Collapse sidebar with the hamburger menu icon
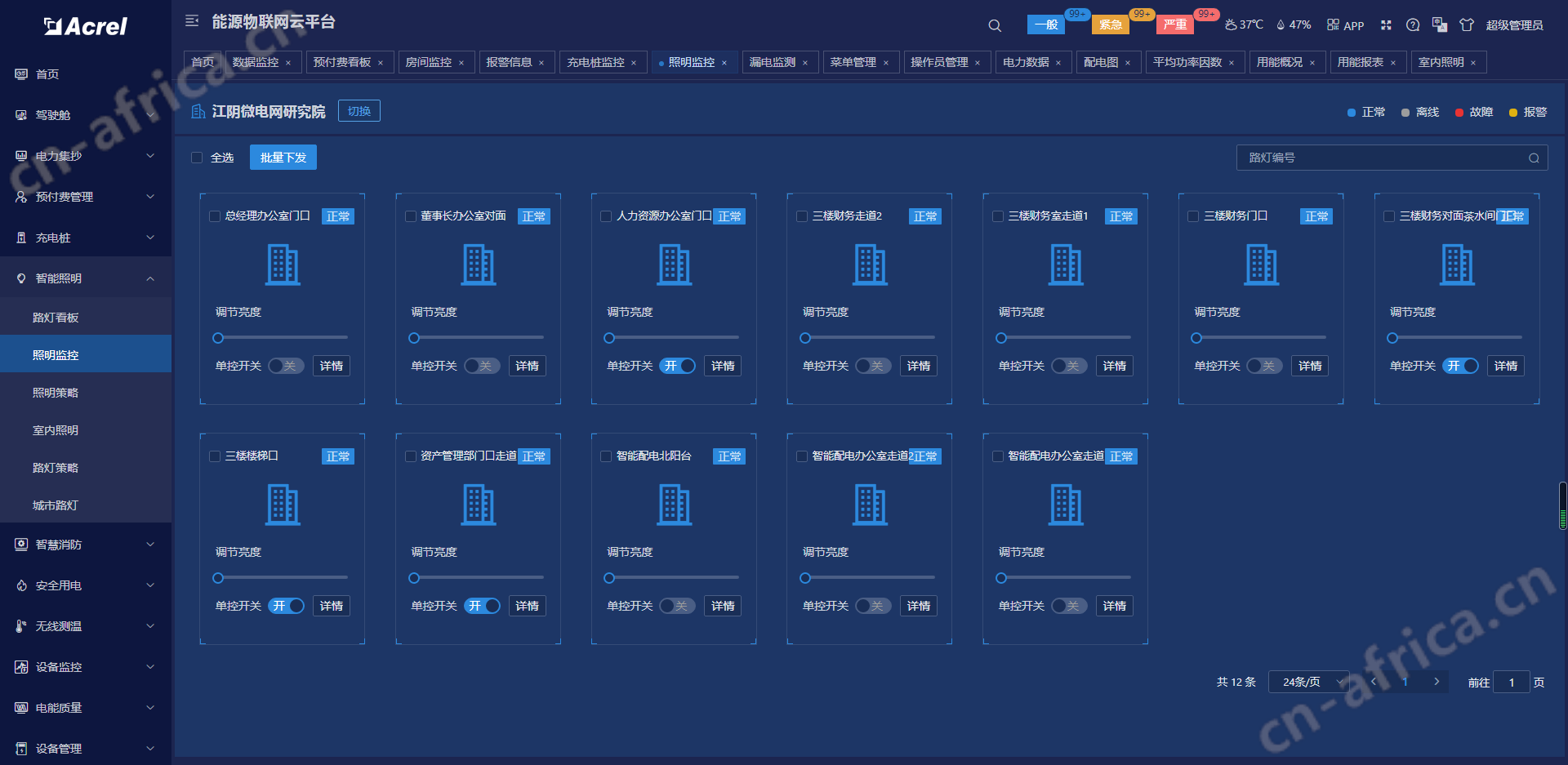 [192, 21]
